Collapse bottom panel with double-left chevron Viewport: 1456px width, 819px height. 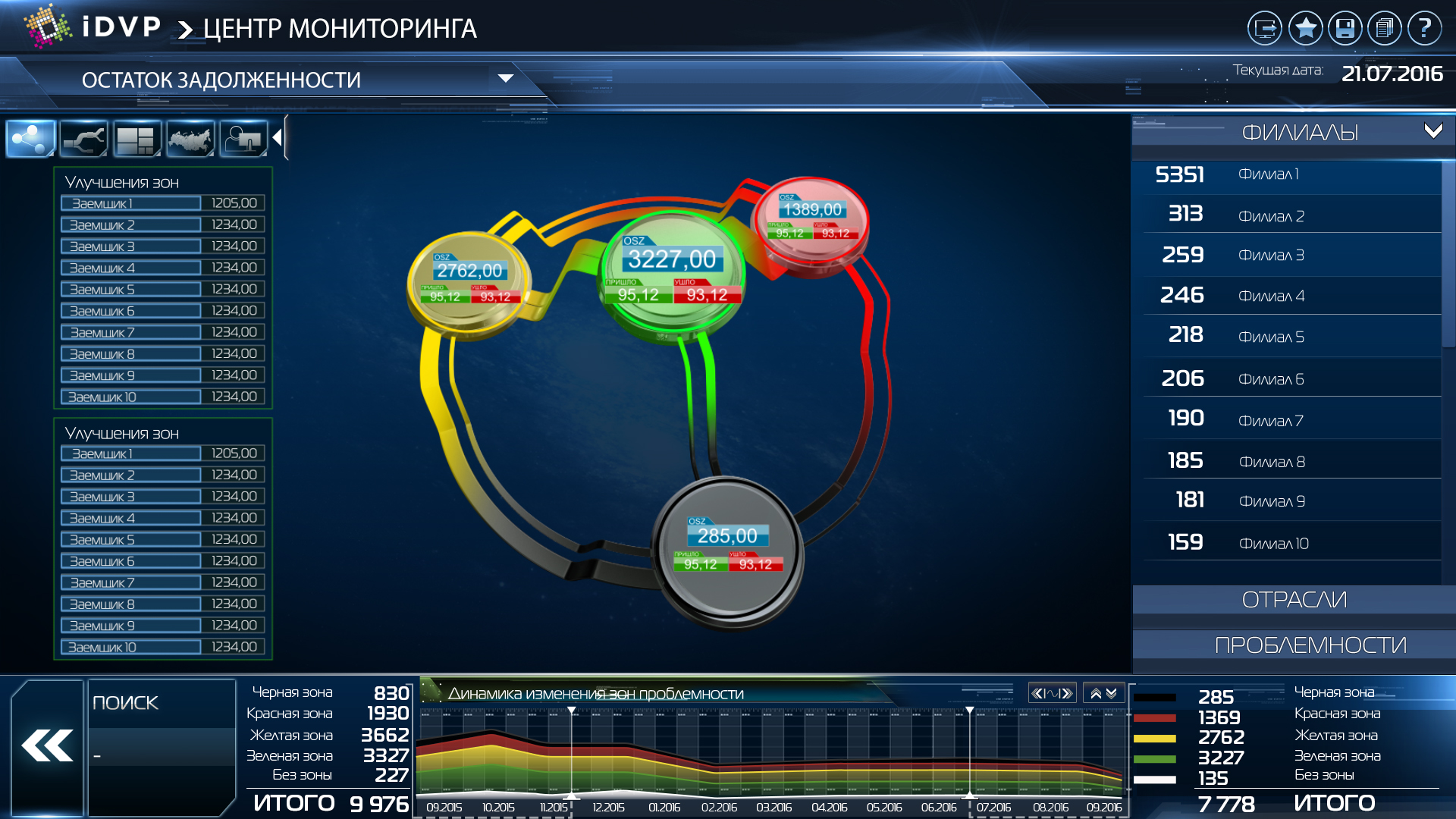[x=47, y=746]
